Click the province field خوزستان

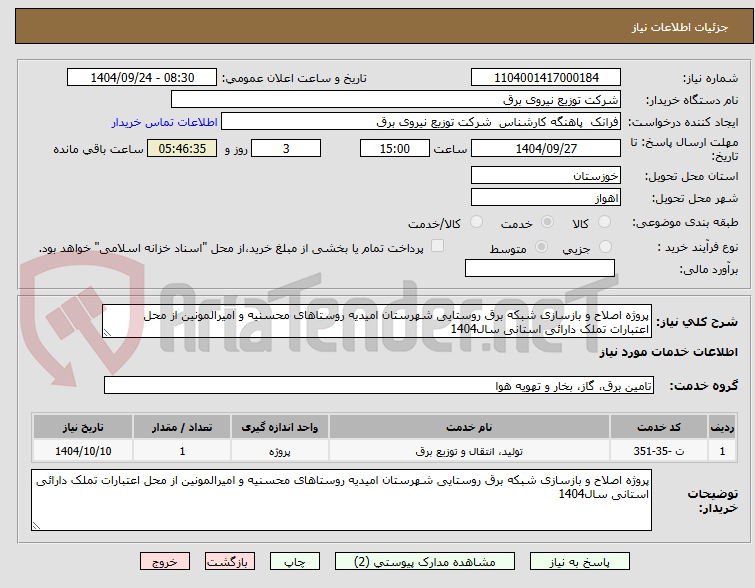(546, 175)
